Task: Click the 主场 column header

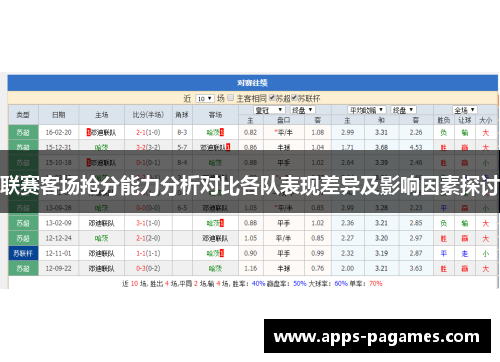Action: (x=102, y=115)
